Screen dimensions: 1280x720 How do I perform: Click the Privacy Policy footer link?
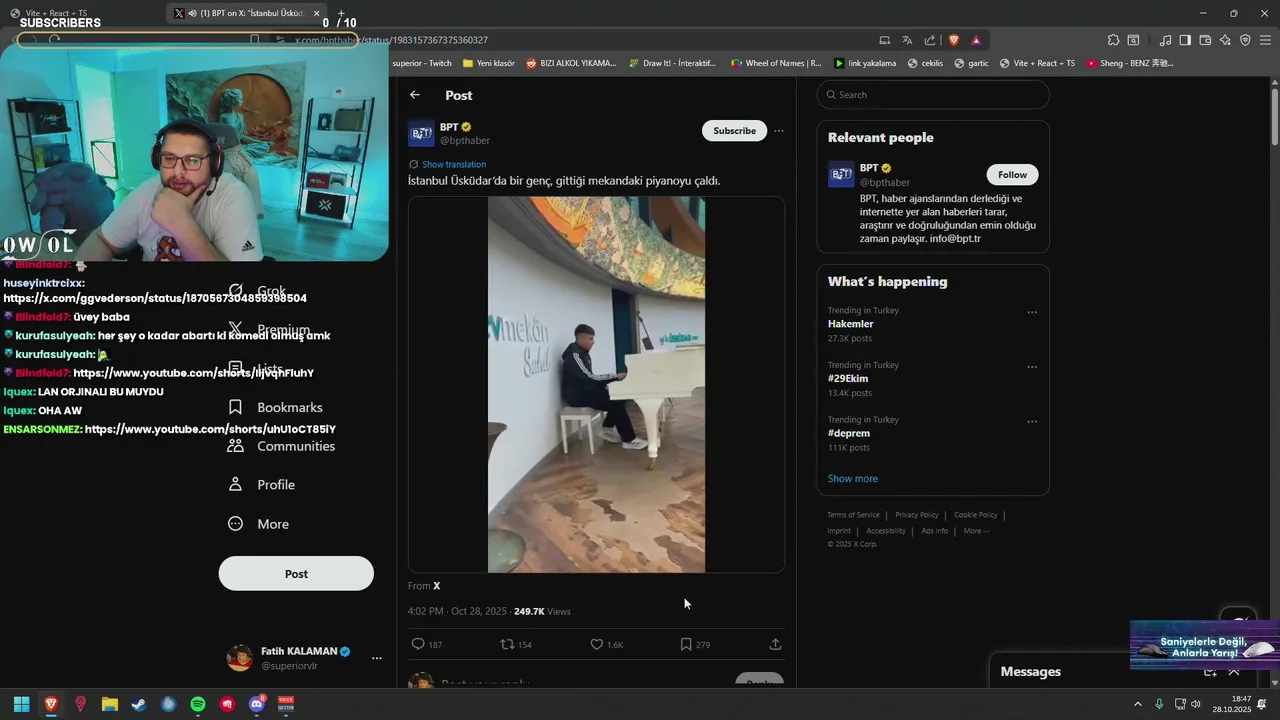(x=917, y=515)
